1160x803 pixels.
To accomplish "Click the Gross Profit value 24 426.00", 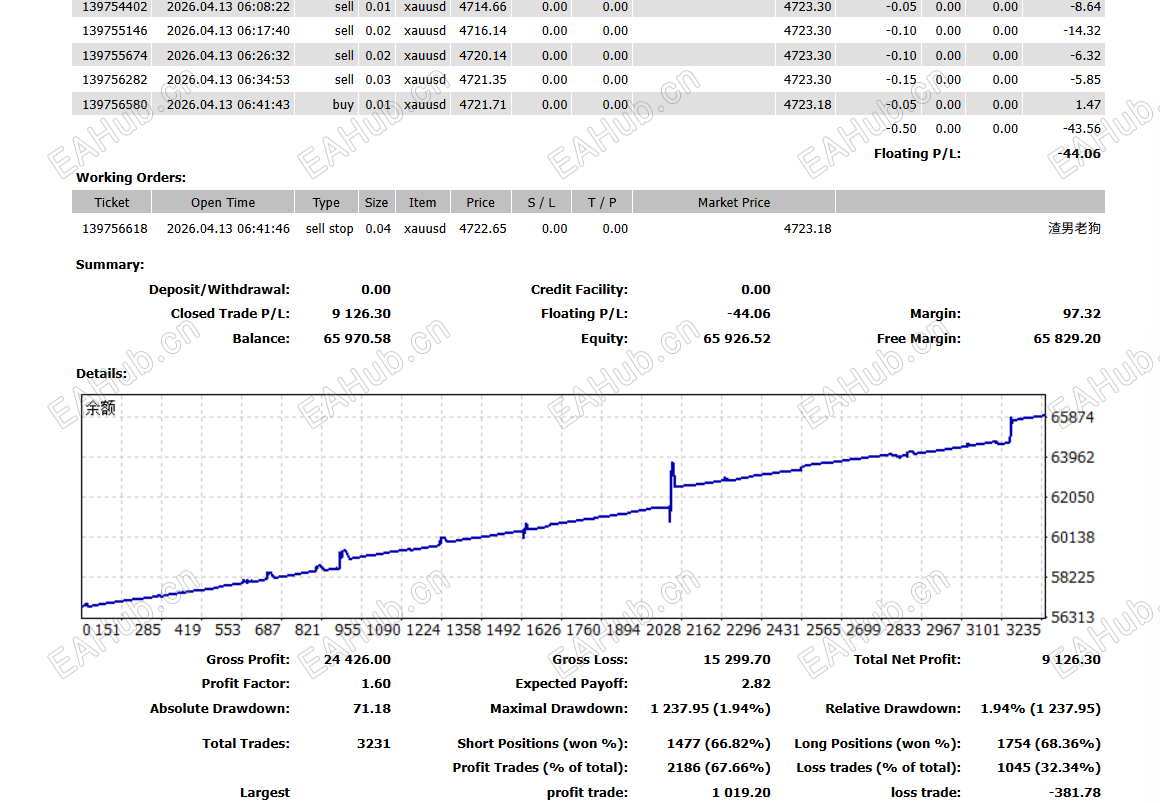I will 357,659.
